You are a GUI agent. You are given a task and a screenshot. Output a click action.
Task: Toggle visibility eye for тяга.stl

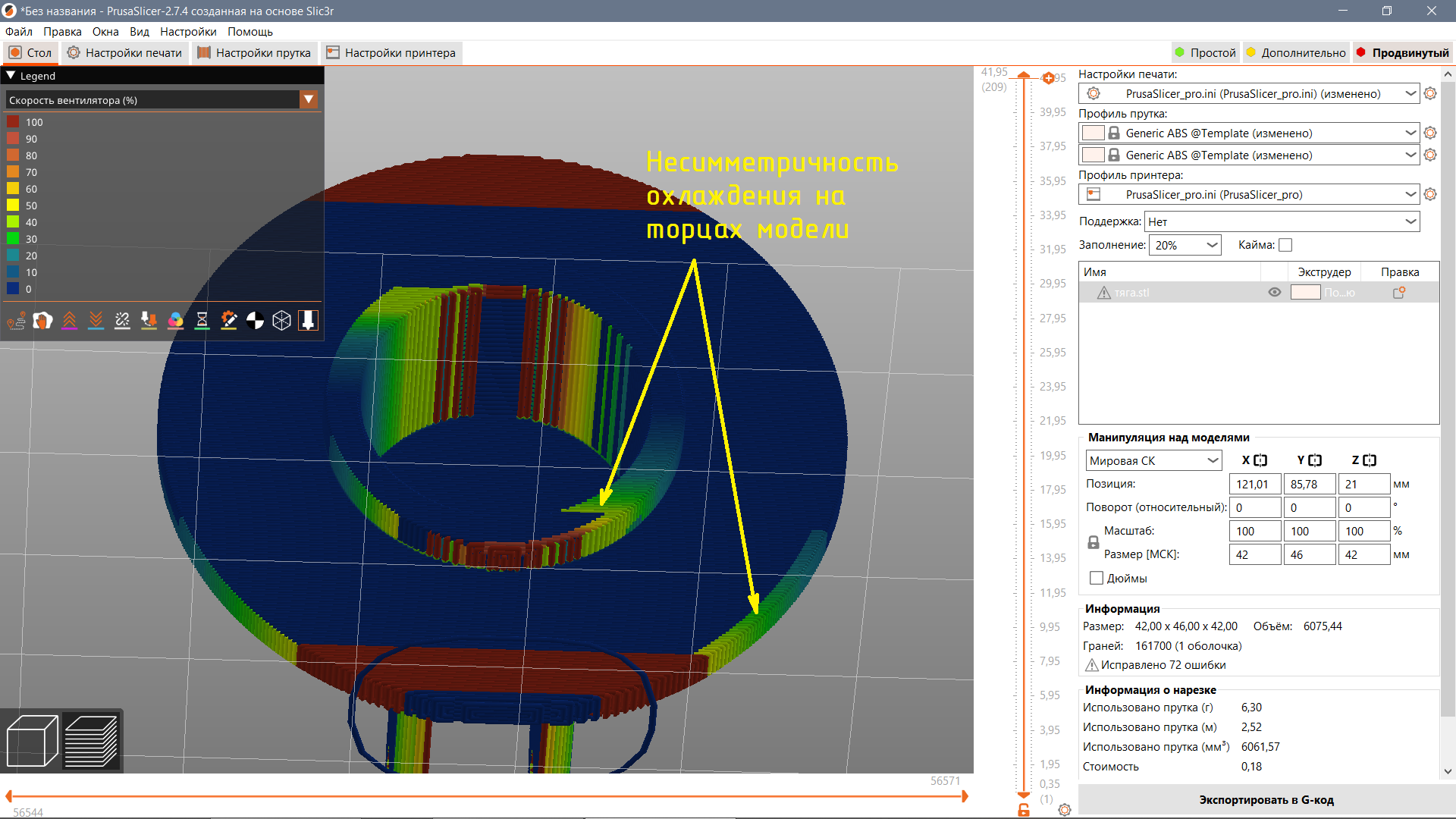(x=1275, y=292)
